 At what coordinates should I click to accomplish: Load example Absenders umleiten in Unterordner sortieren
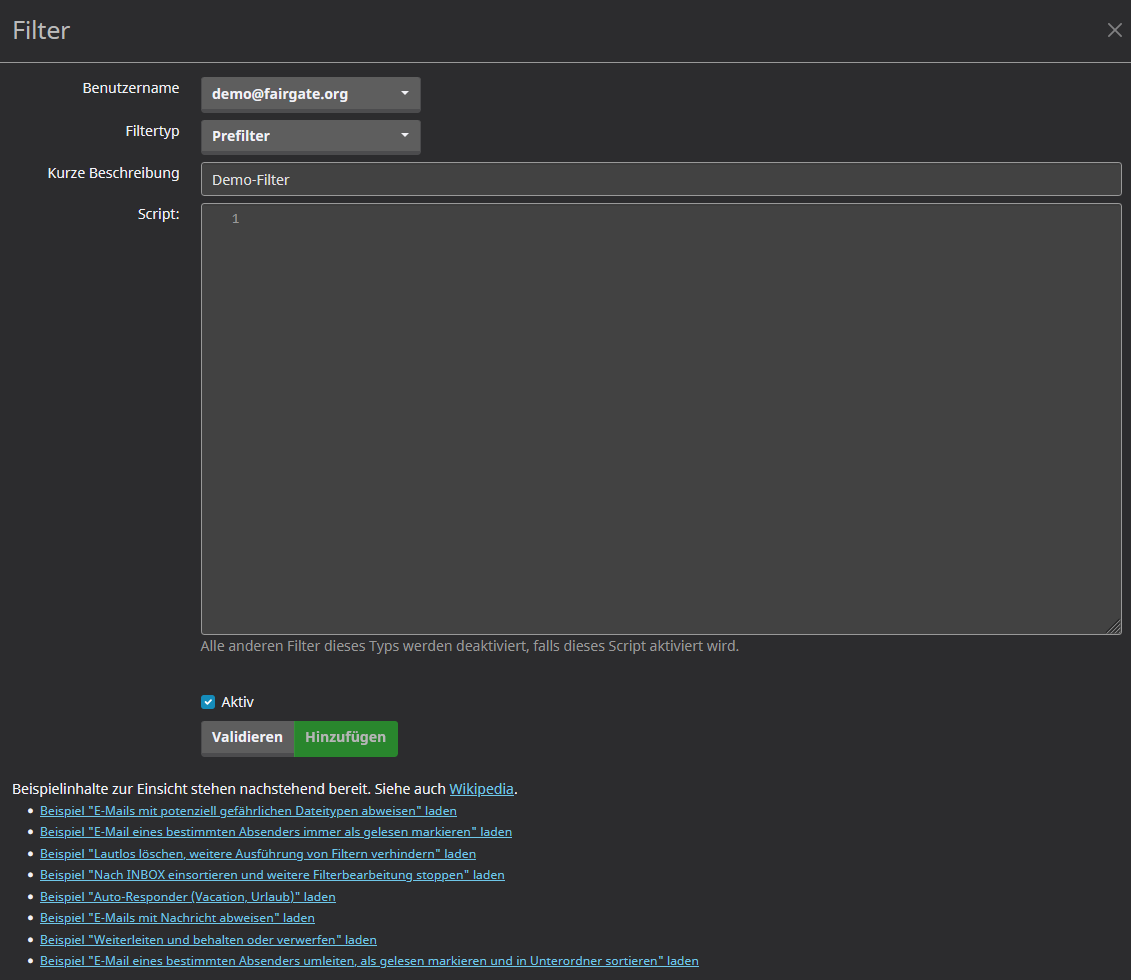pos(369,961)
